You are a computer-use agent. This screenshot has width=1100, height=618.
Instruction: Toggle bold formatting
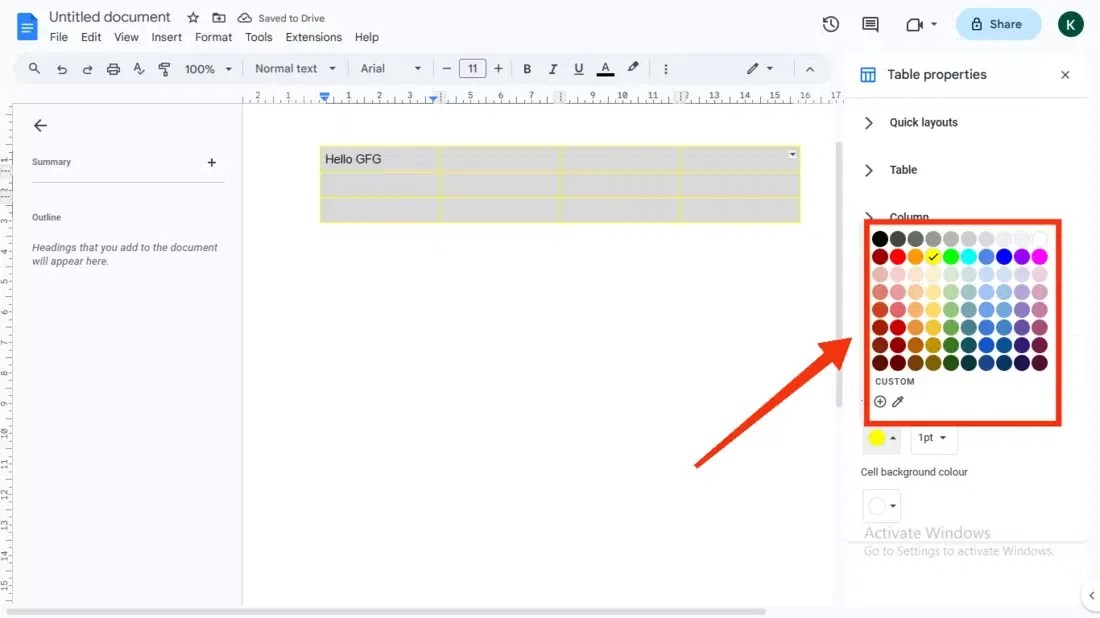coord(527,68)
